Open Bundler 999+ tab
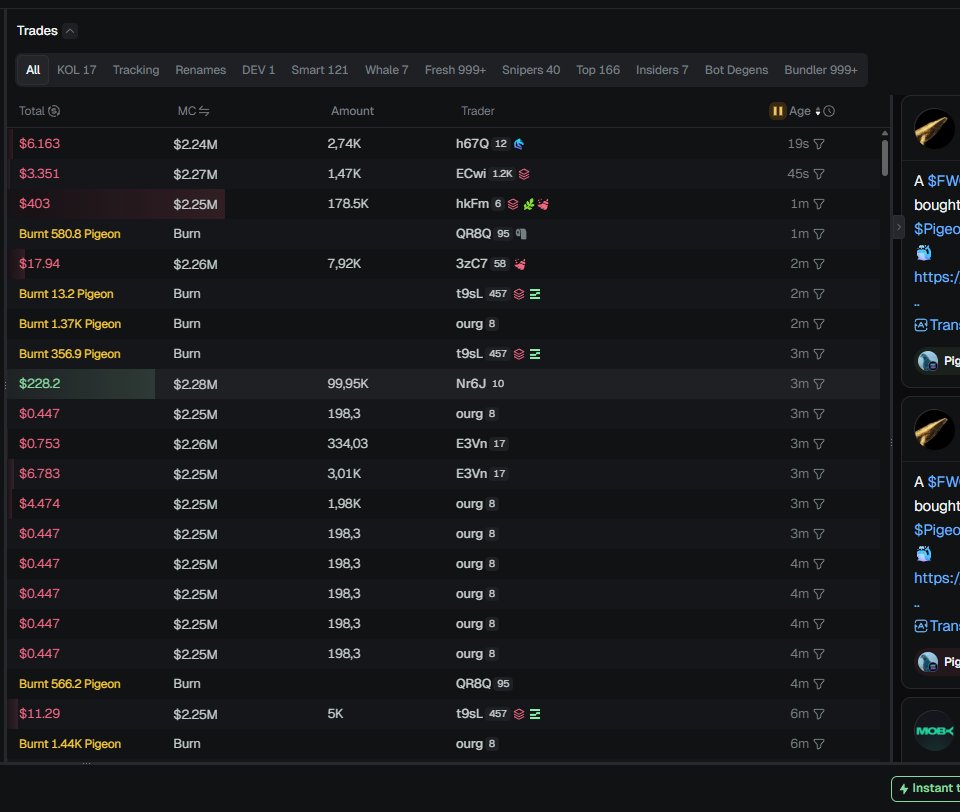The height and width of the screenshot is (812, 960). 820,70
